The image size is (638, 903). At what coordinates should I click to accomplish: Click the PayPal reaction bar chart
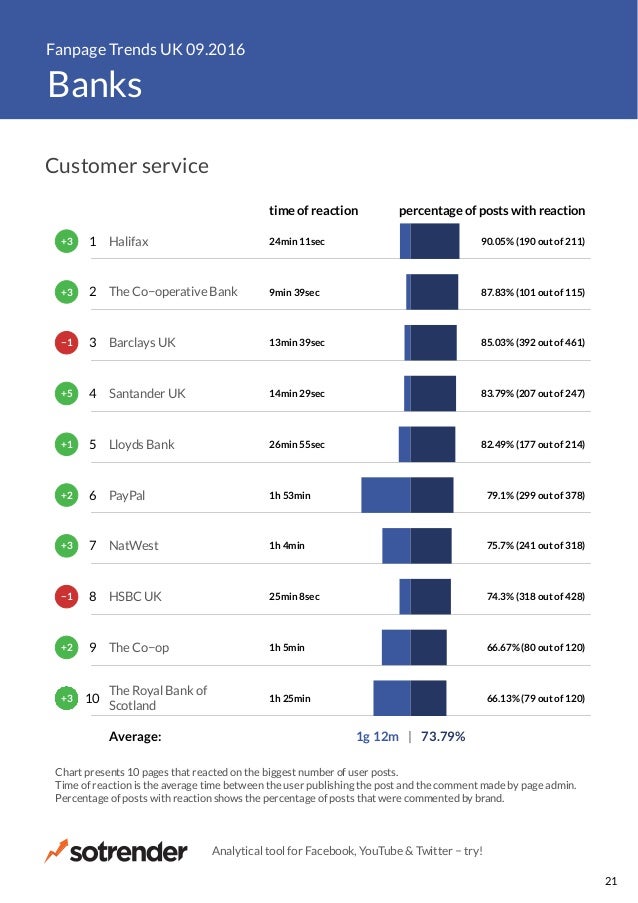tap(407, 495)
